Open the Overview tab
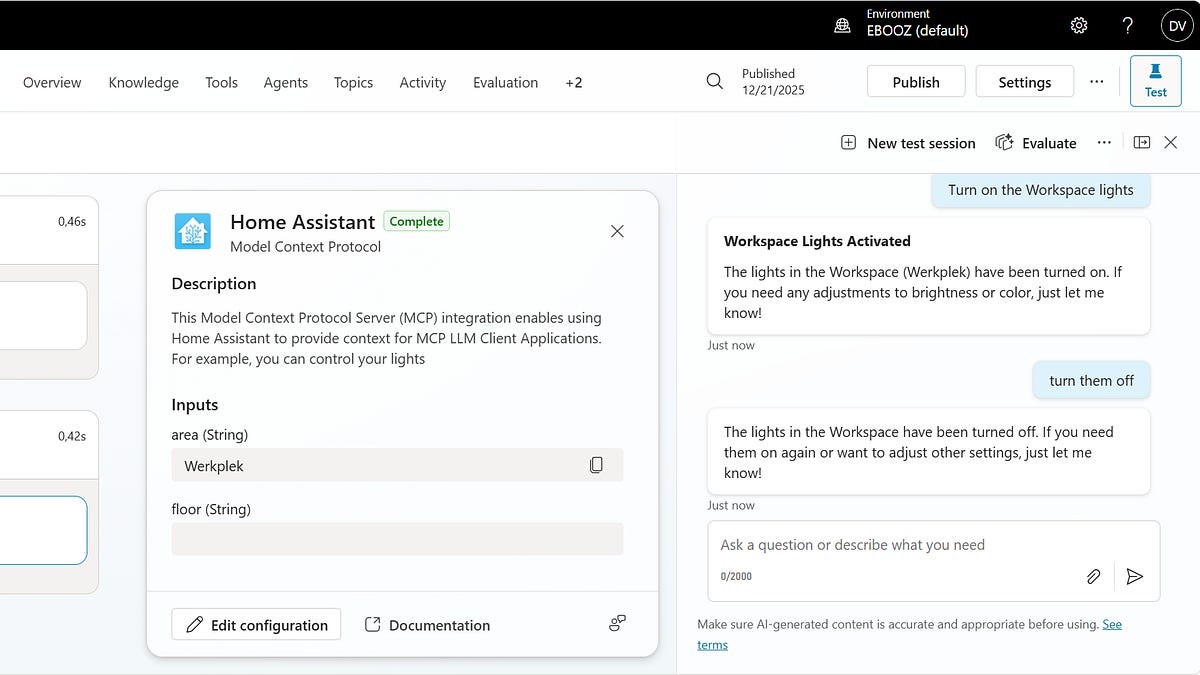1200x675 pixels. pos(52,82)
